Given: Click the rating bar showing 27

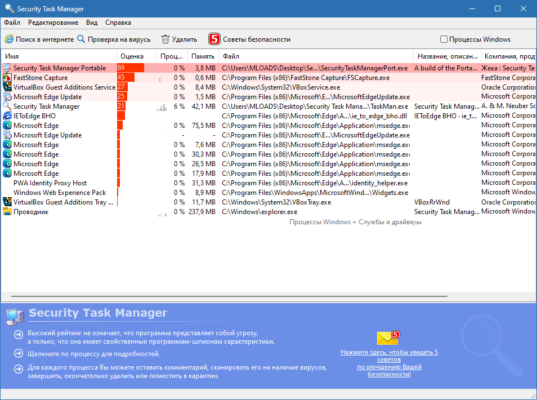Looking at the screenshot, I should point(122,87).
